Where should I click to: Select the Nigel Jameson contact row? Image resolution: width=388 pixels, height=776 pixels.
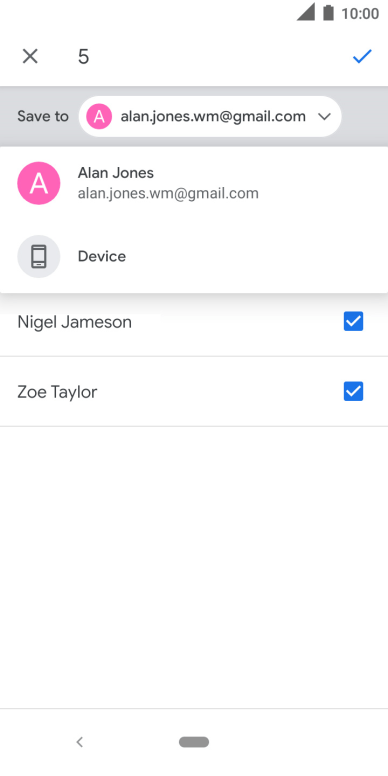[194, 322]
